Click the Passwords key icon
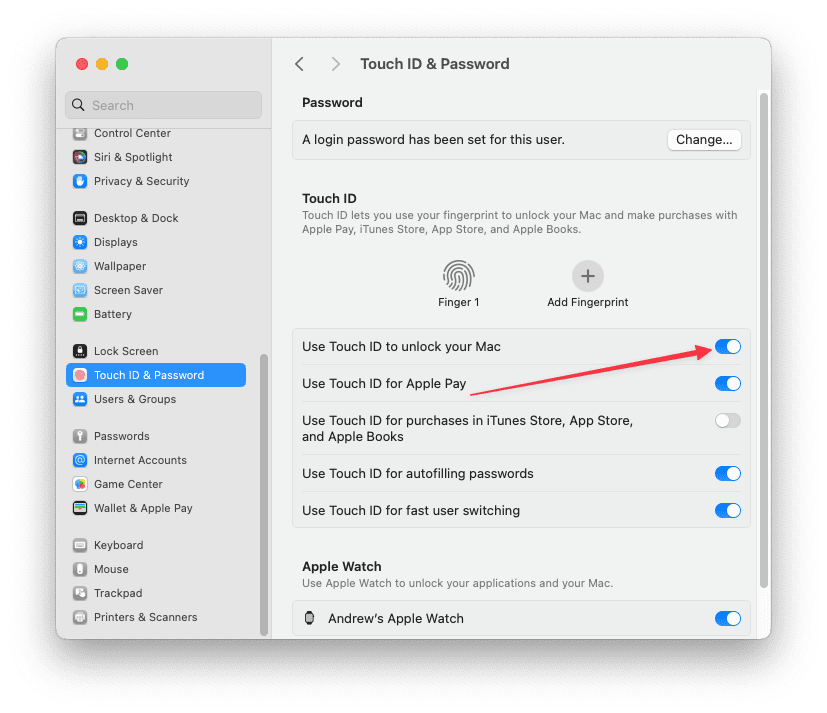827x713 pixels. point(80,436)
